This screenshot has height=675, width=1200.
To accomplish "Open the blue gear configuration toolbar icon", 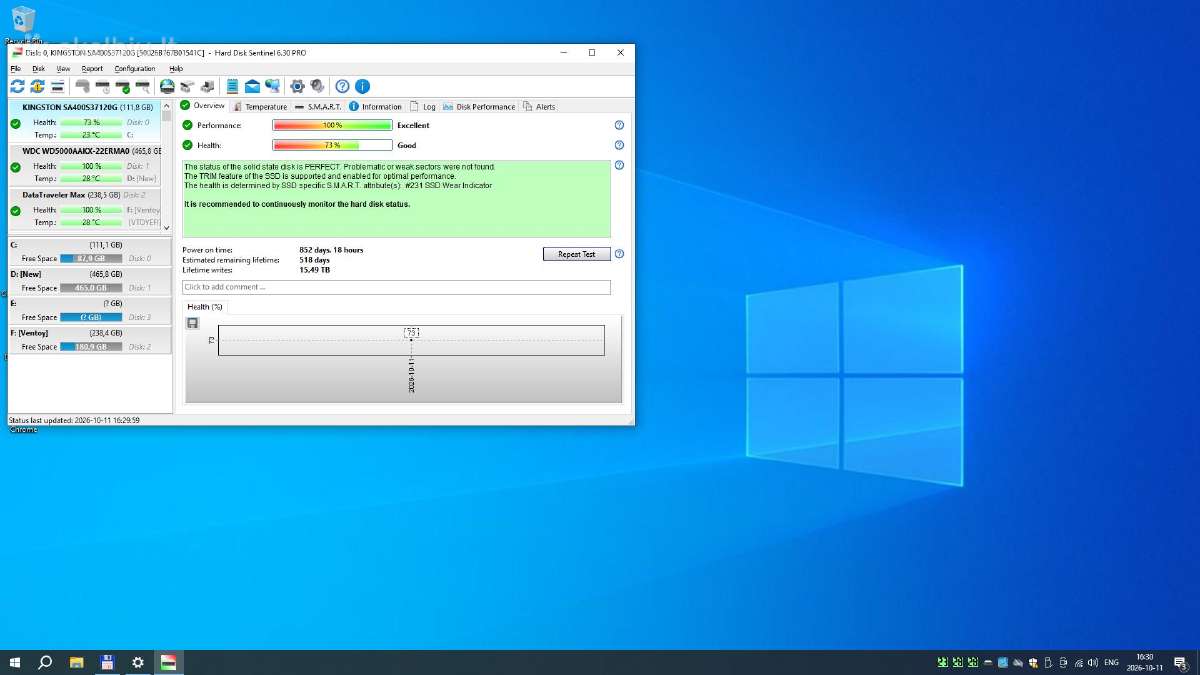I will (x=297, y=86).
